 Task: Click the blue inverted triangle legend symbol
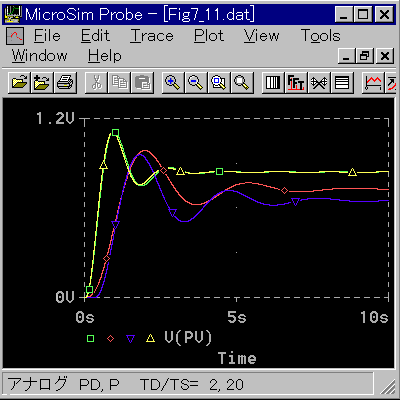point(130,339)
